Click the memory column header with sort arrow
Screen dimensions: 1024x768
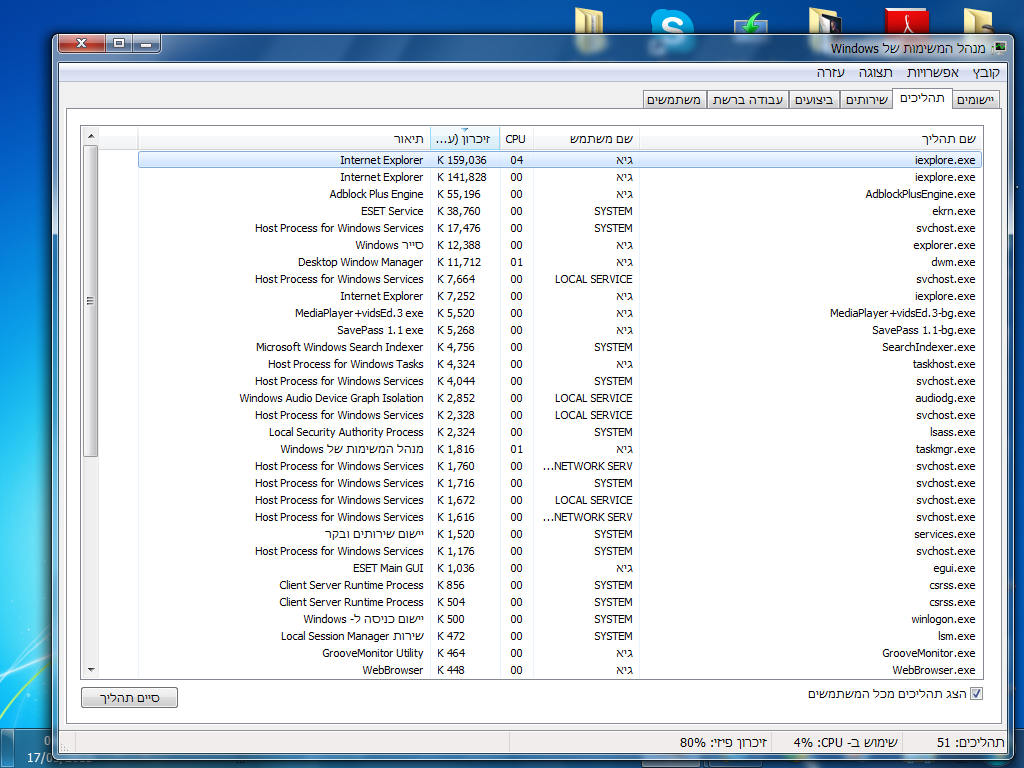[464, 138]
